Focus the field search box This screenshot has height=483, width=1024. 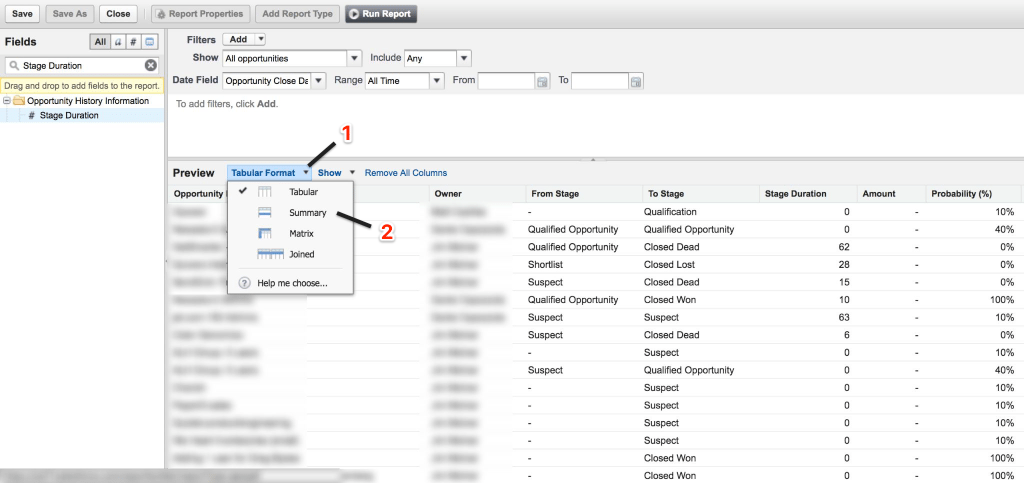coord(82,65)
